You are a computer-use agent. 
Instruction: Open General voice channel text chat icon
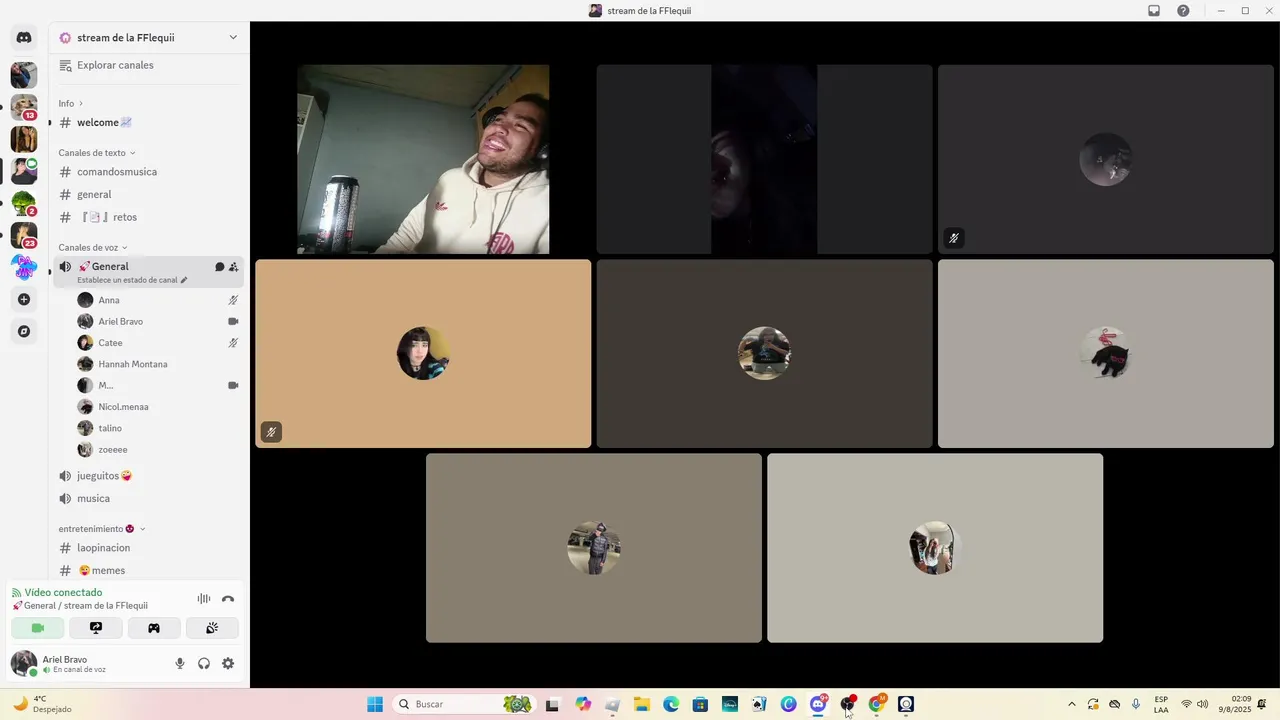(x=219, y=267)
